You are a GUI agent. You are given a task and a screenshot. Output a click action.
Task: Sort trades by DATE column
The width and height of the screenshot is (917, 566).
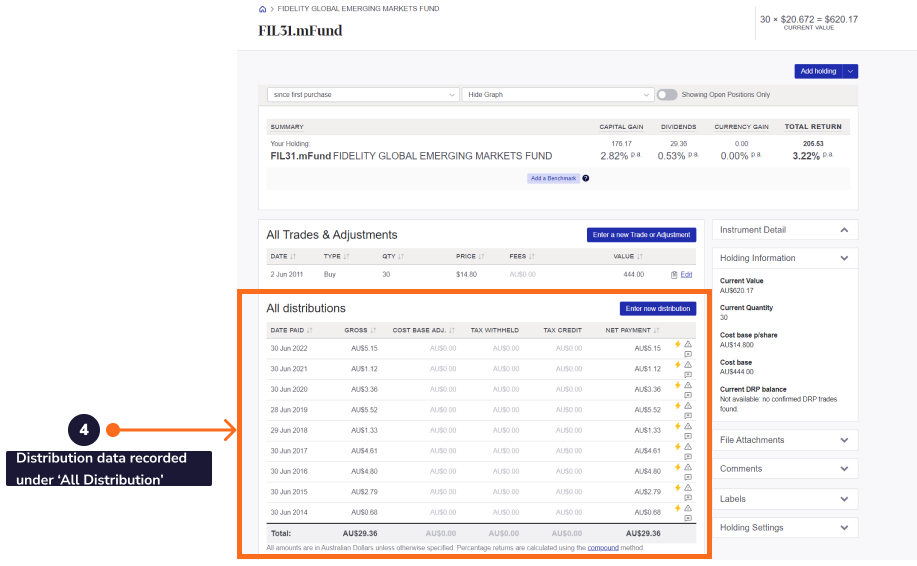point(283,256)
